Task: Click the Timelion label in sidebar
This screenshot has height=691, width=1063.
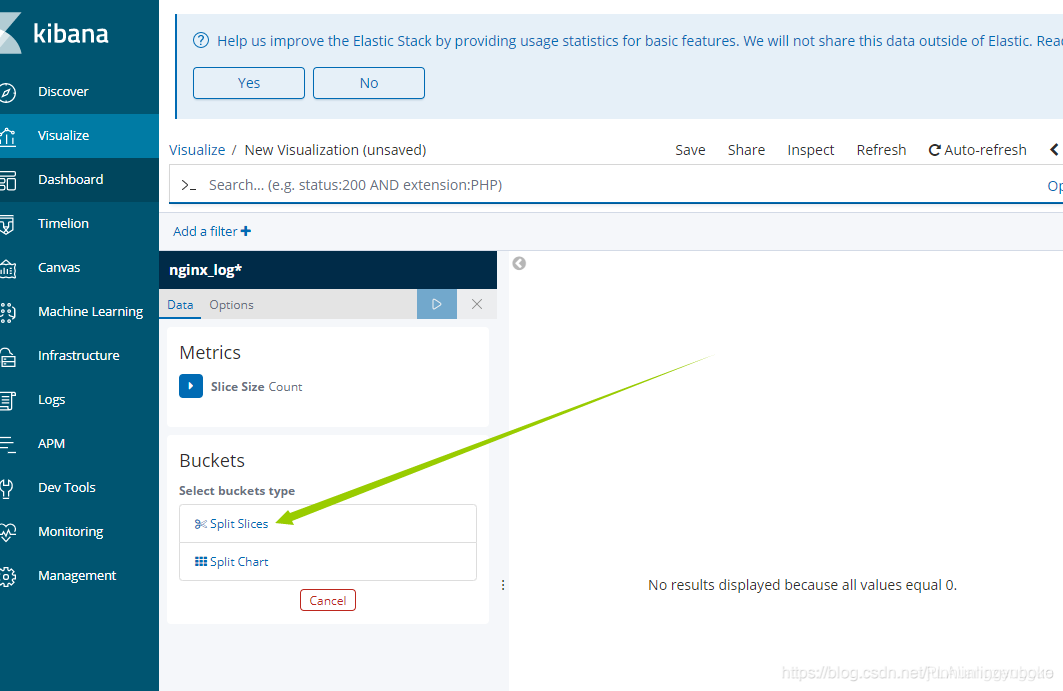Action: [63, 224]
